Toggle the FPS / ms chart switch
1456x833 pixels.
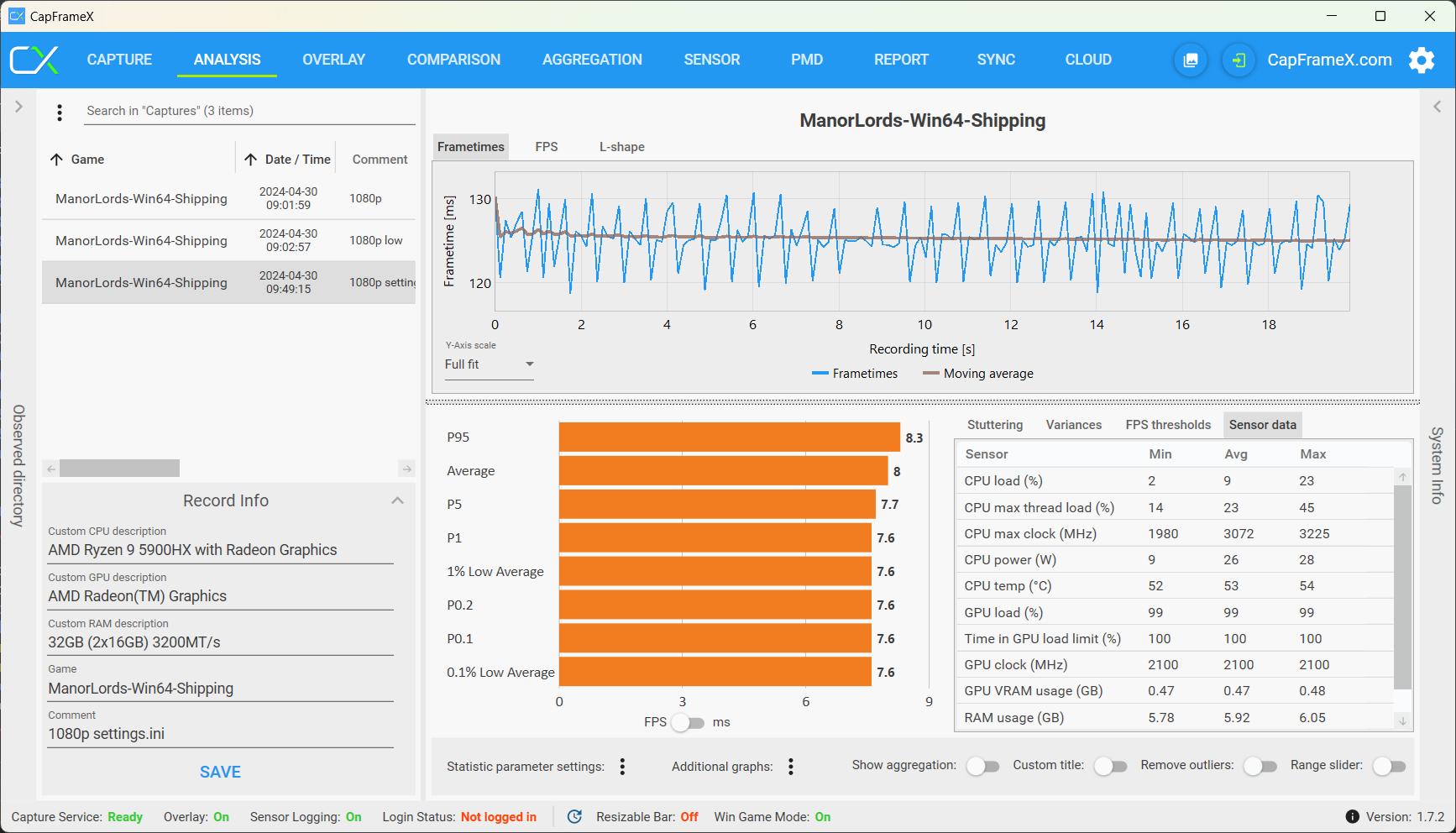pyautogui.click(x=688, y=722)
